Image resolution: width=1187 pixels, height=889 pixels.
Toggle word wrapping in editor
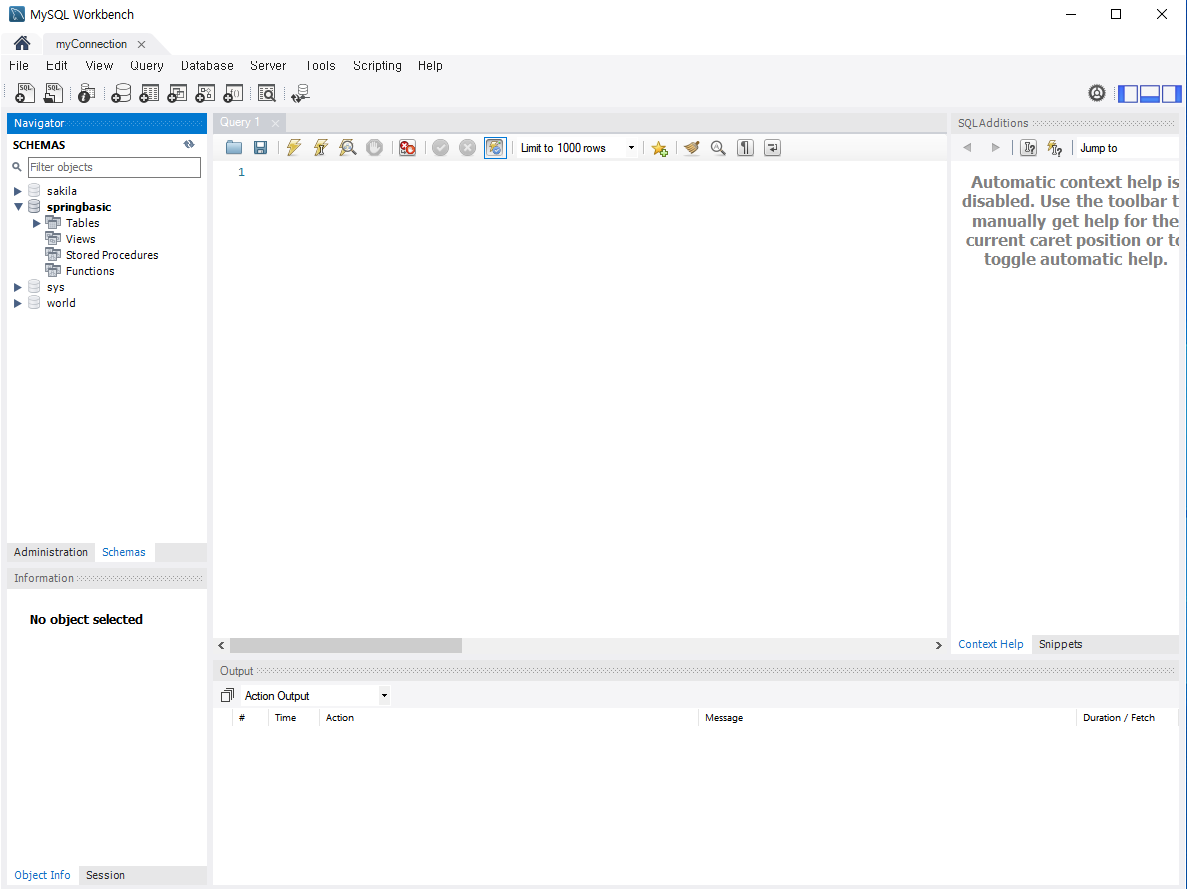point(772,148)
